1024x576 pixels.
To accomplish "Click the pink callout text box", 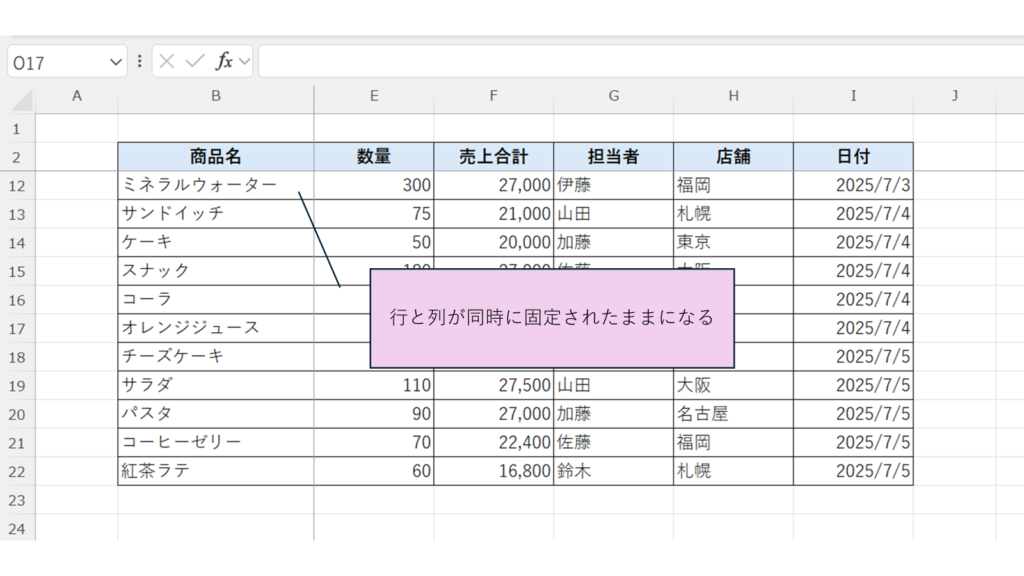I will click(x=552, y=318).
